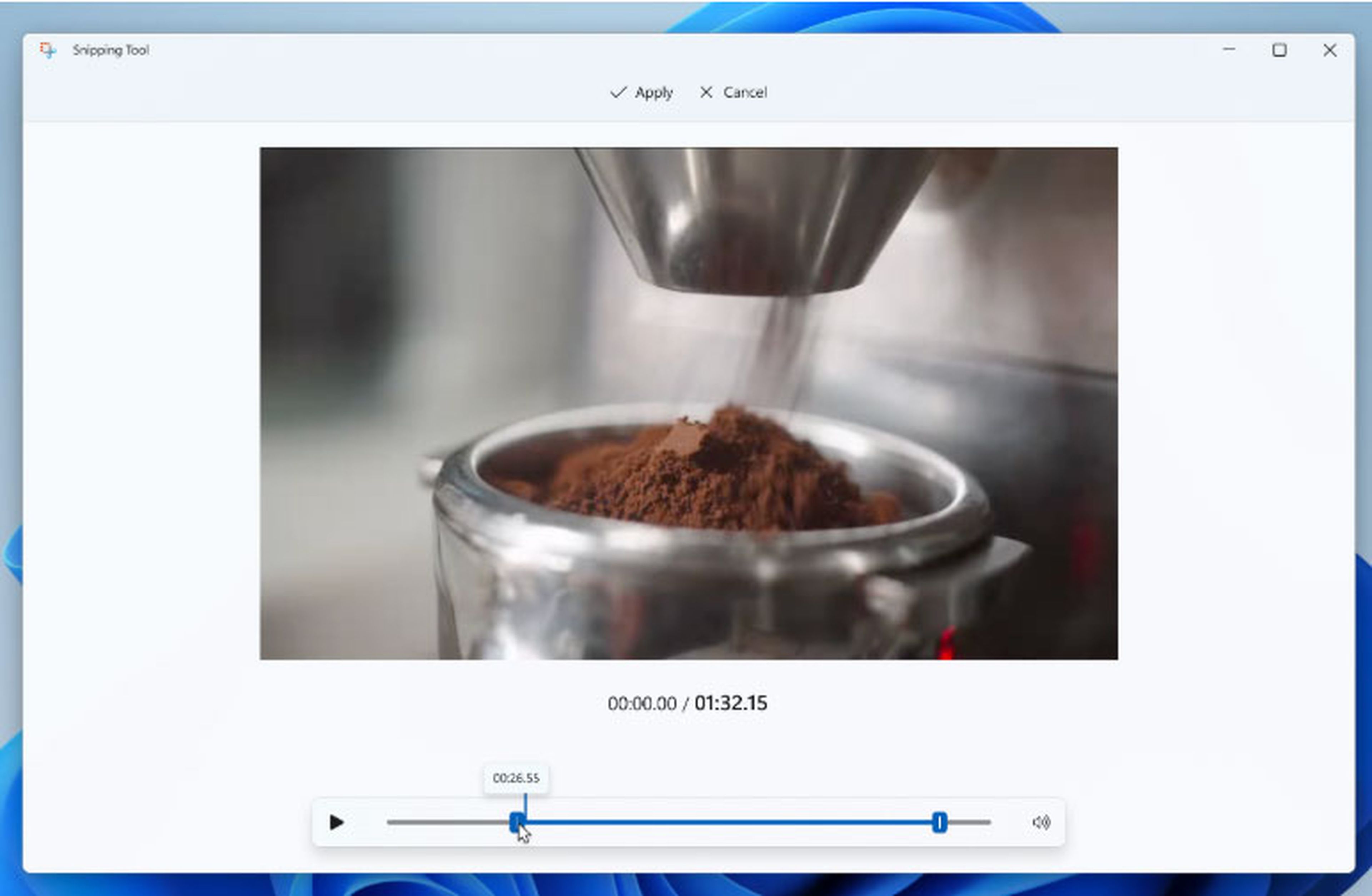Click the end trim handle
This screenshot has height=896, width=1372.
click(939, 822)
